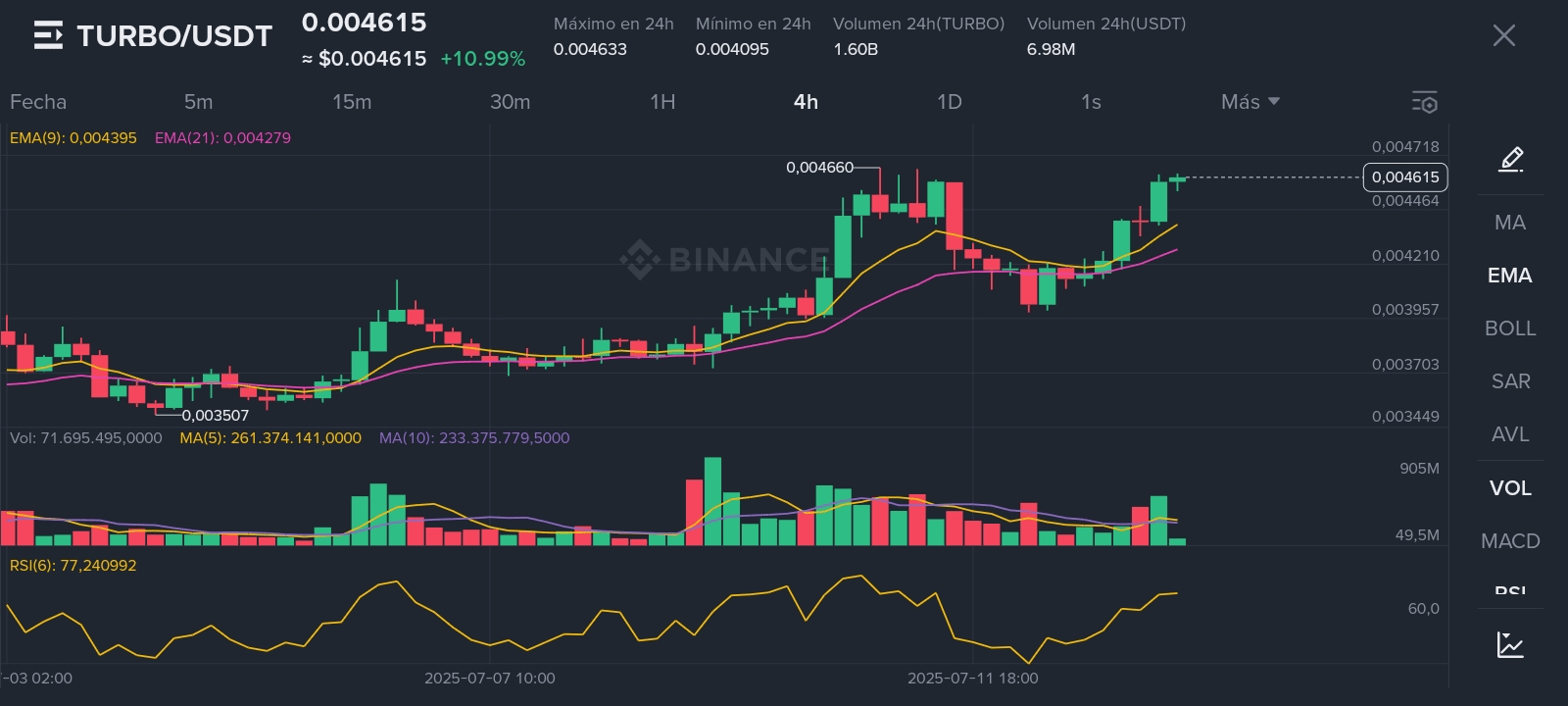Click the 0,003449 price axis label
The height and width of the screenshot is (706, 1568).
[1405, 417]
